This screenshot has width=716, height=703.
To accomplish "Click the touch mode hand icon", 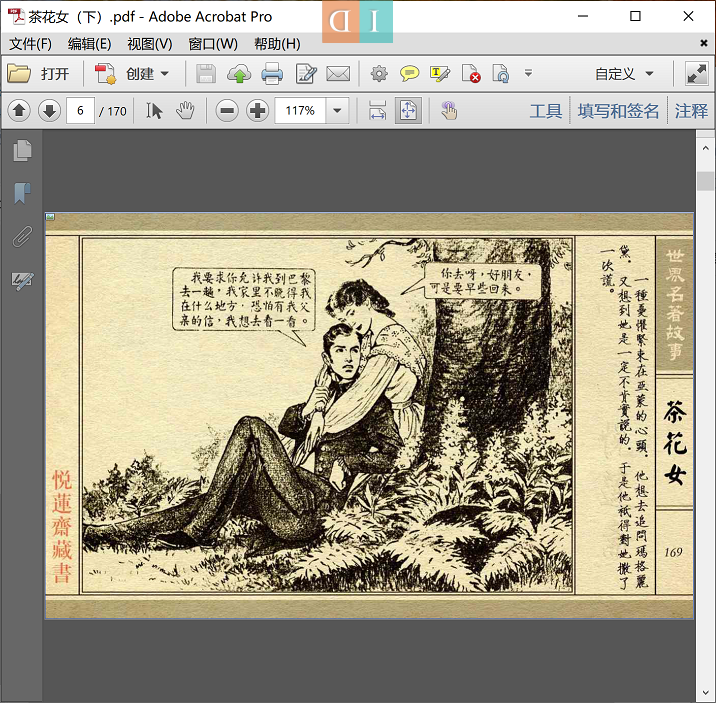I will [x=449, y=110].
